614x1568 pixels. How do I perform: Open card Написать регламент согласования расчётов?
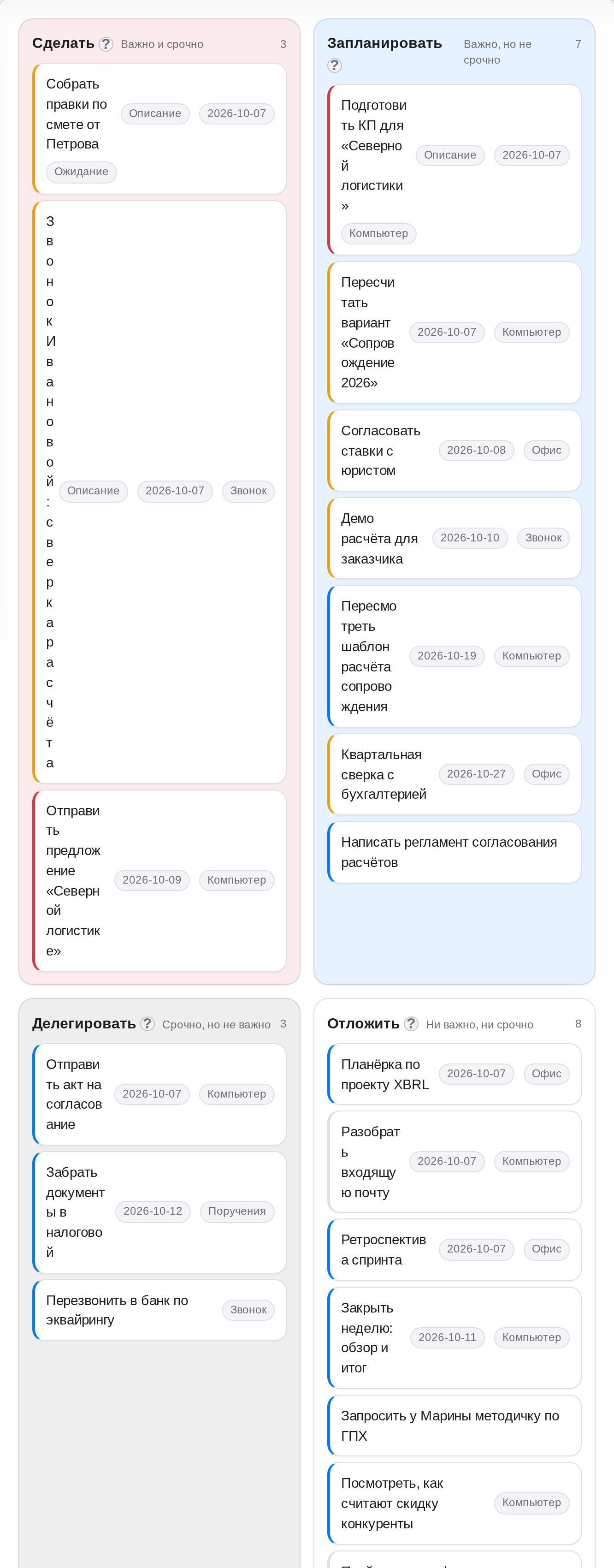click(x=454, y=852)
